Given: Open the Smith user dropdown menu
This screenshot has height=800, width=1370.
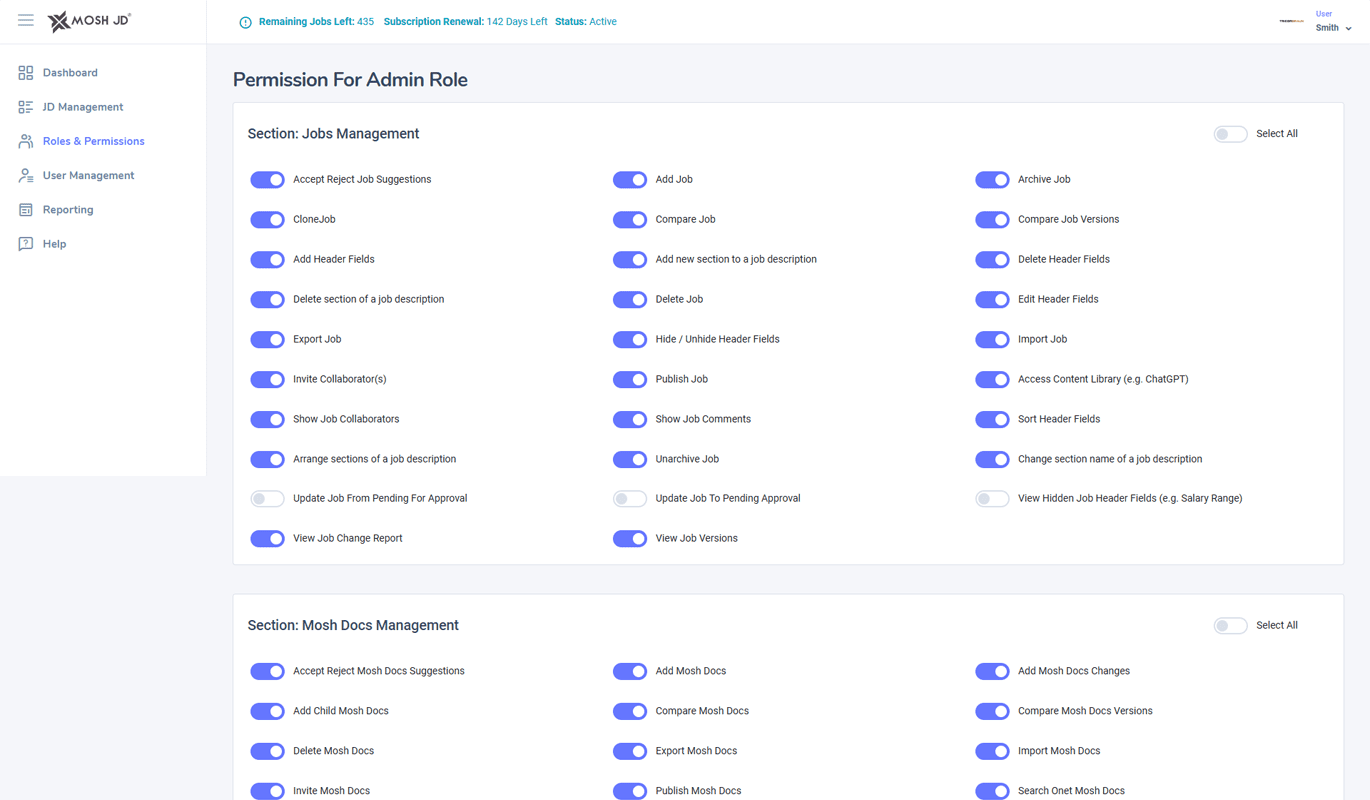Looking at the screenshot, I should coord(1333,27).
